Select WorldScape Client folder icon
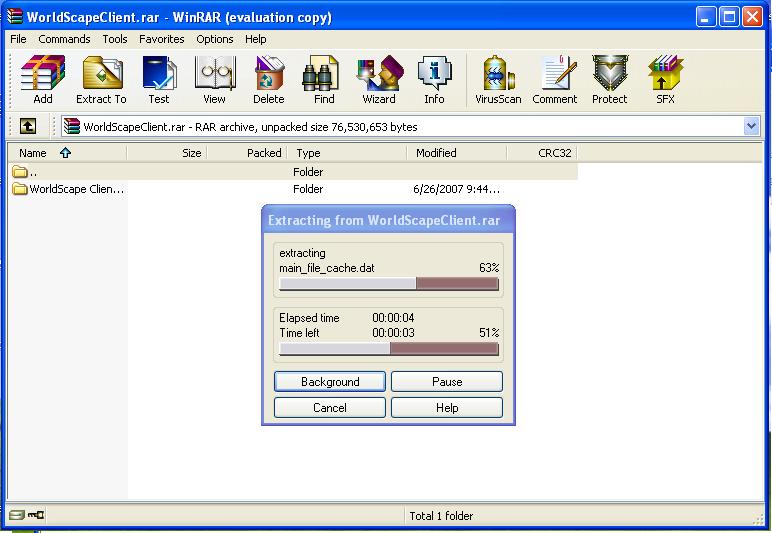The width and height of the screenshot is (772, 533). click(20, 189)
